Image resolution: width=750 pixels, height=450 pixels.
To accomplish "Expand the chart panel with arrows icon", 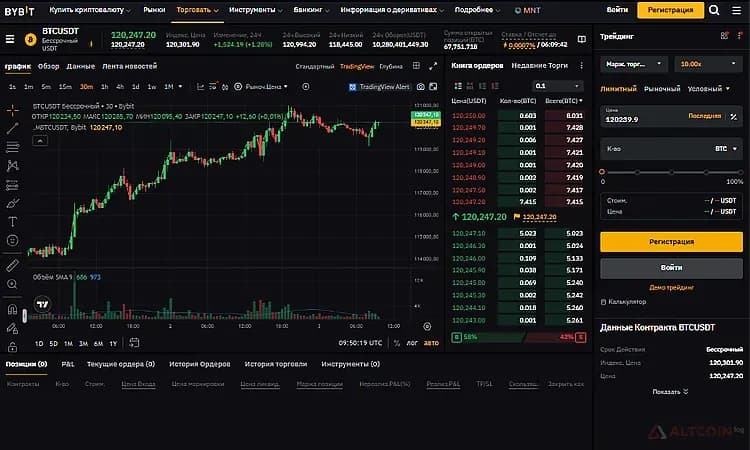I will 433,66.
